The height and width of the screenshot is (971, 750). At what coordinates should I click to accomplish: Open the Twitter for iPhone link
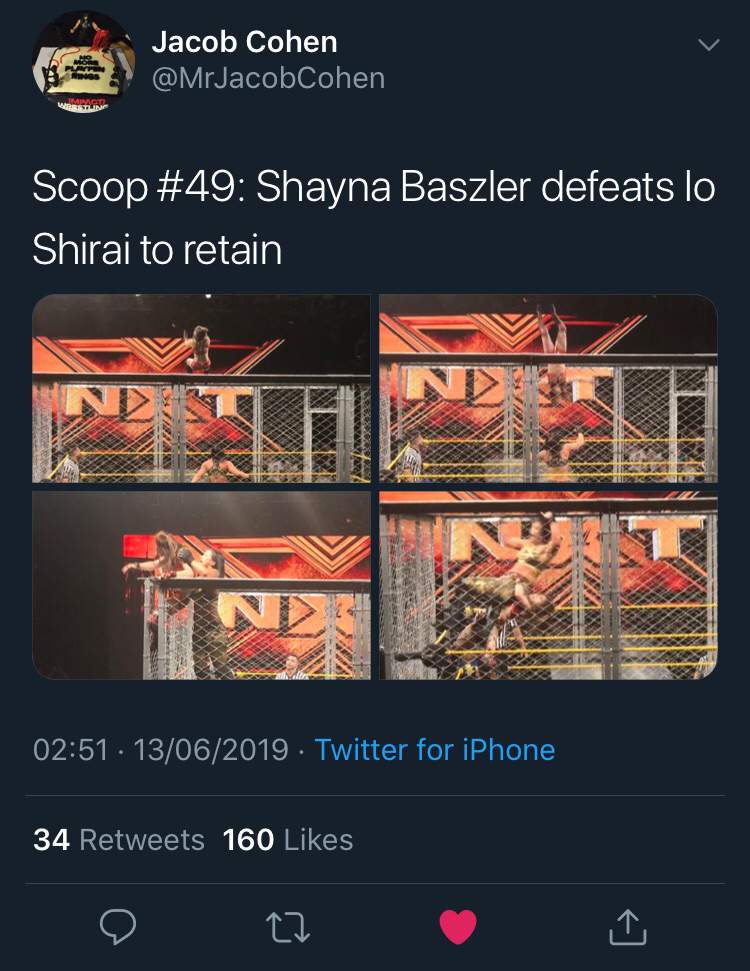click(x=435, y=749)
